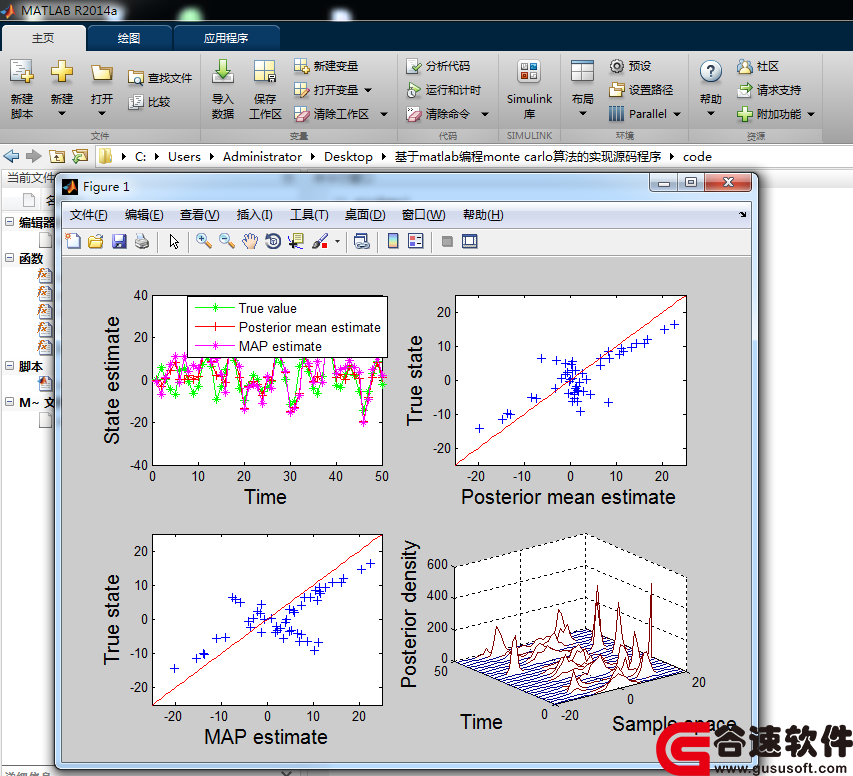The image size is (853, 776).
Task: Open the 帮助(H) menu in Figure 1
Action: pyautogui.click(x=483, y=215)
